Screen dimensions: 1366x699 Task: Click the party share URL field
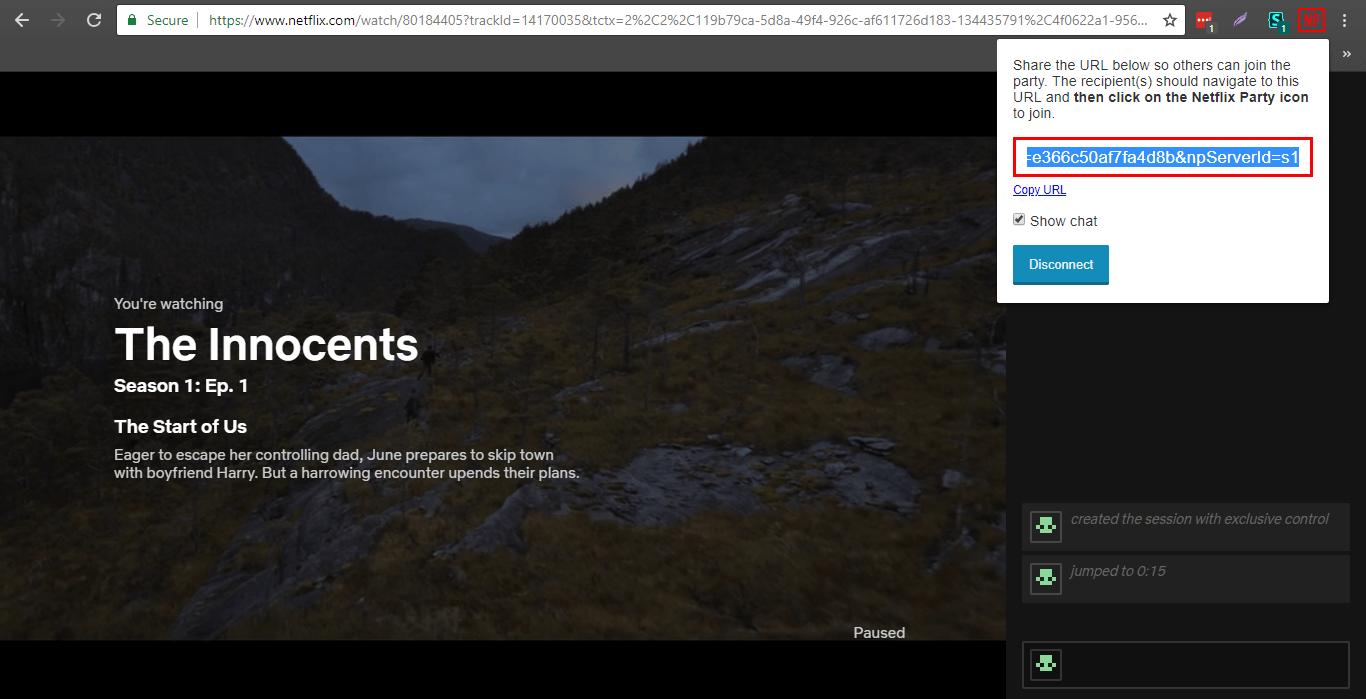point(1163,157)
